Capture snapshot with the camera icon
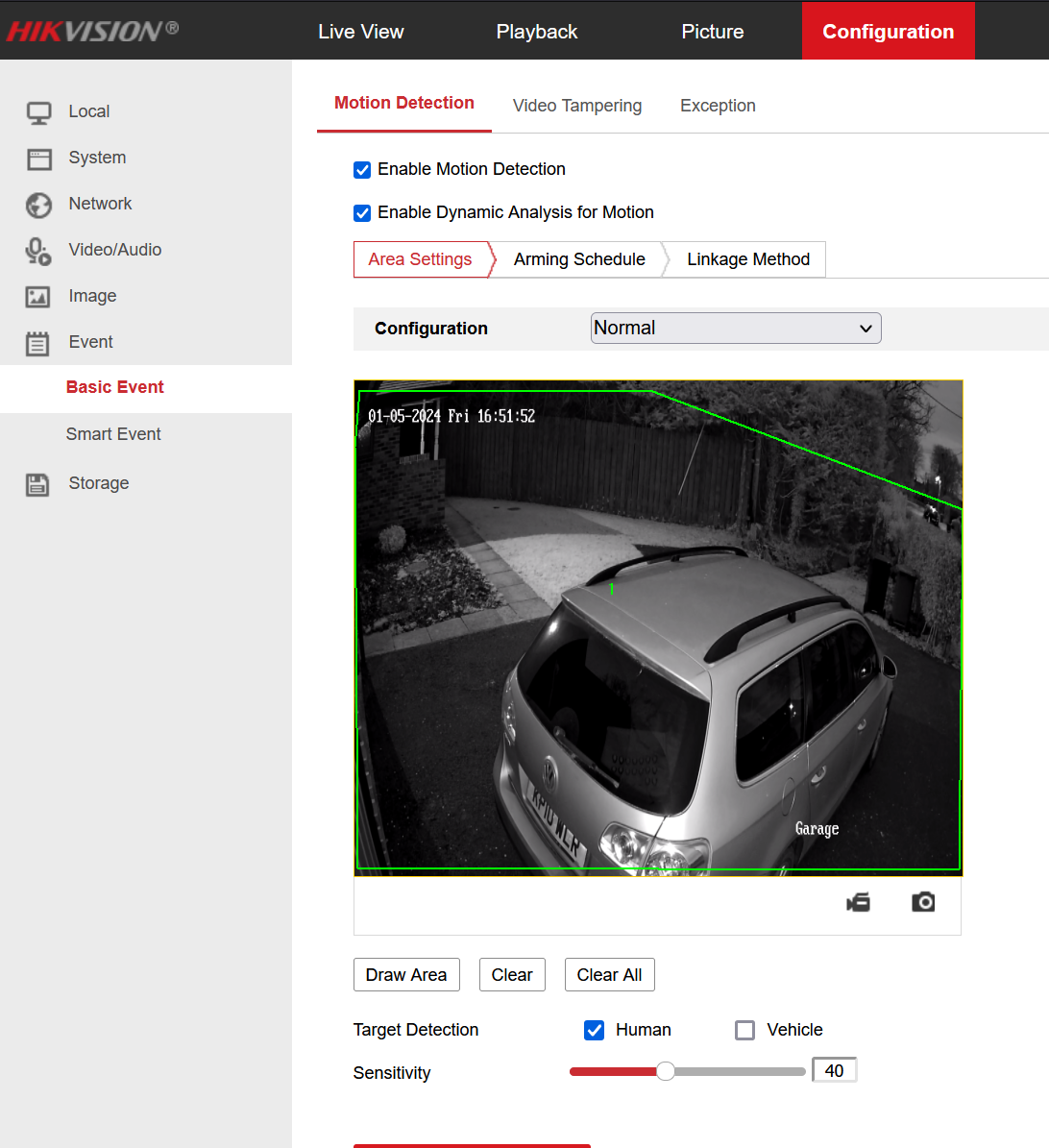The image size is (1049, 1148). tap(923, 902)
